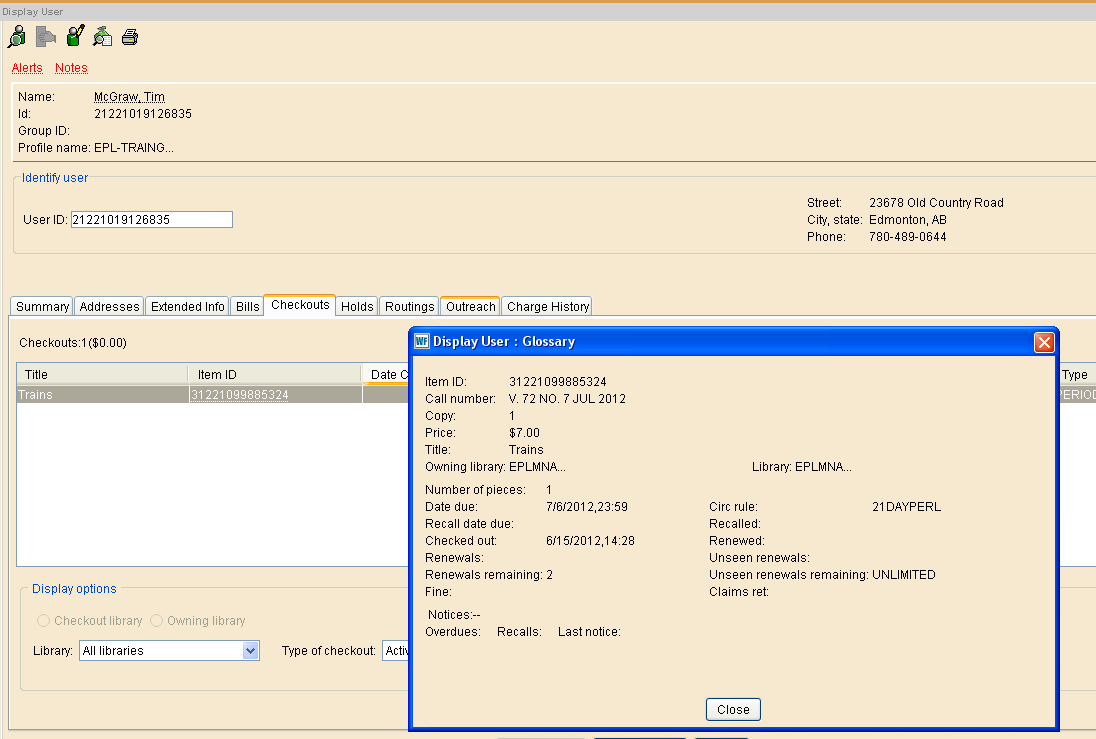
Task: Click the Close button in Glossary dialog
Action: coord(733,710)
